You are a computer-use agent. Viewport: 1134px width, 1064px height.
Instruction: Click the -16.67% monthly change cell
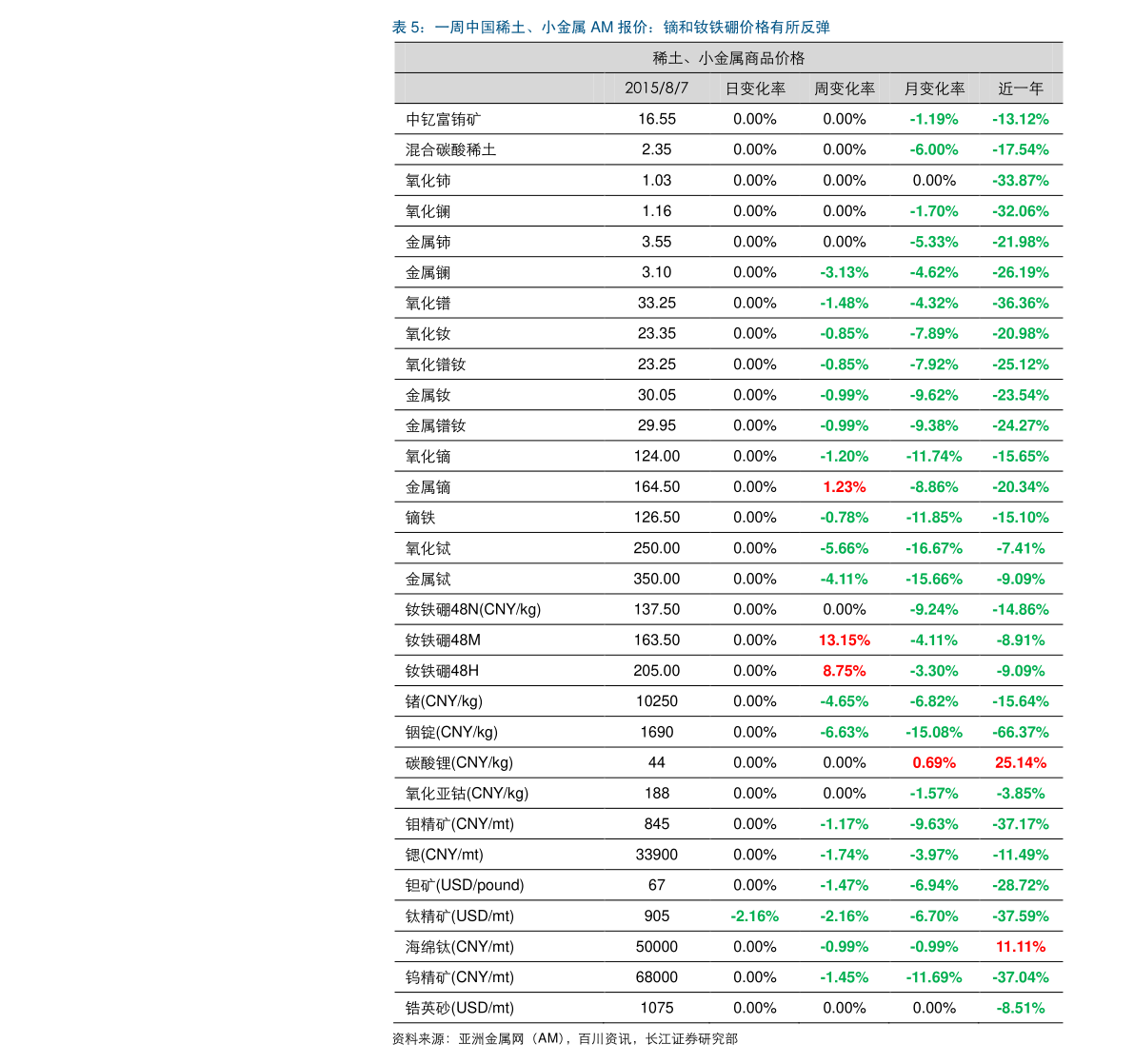934,549
